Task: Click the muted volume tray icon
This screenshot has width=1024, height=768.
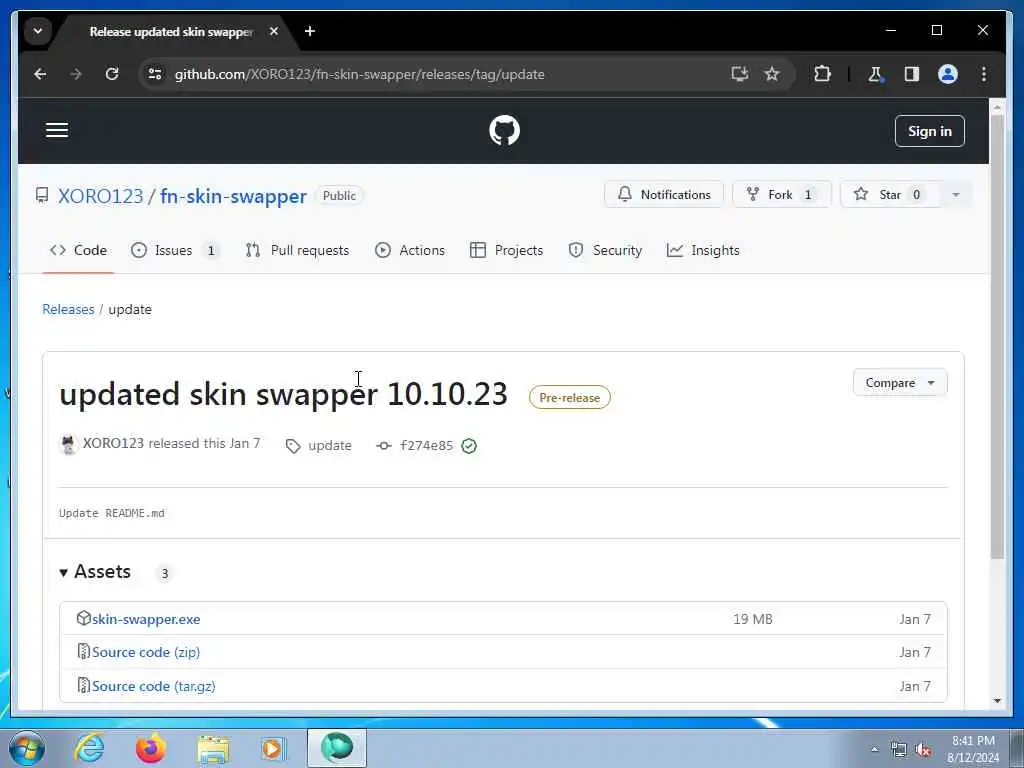Action: [x=923, y=750]
